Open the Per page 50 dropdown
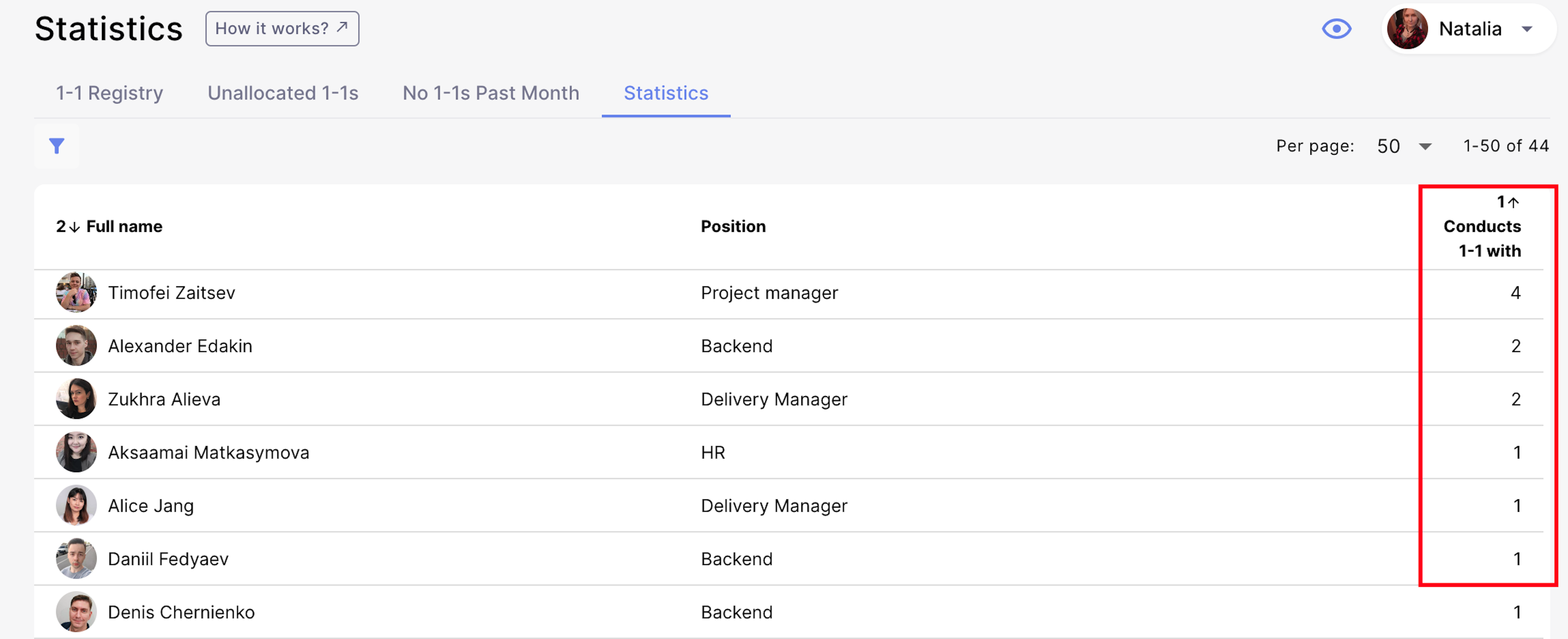1568x639 pixels. [1404, 146]
